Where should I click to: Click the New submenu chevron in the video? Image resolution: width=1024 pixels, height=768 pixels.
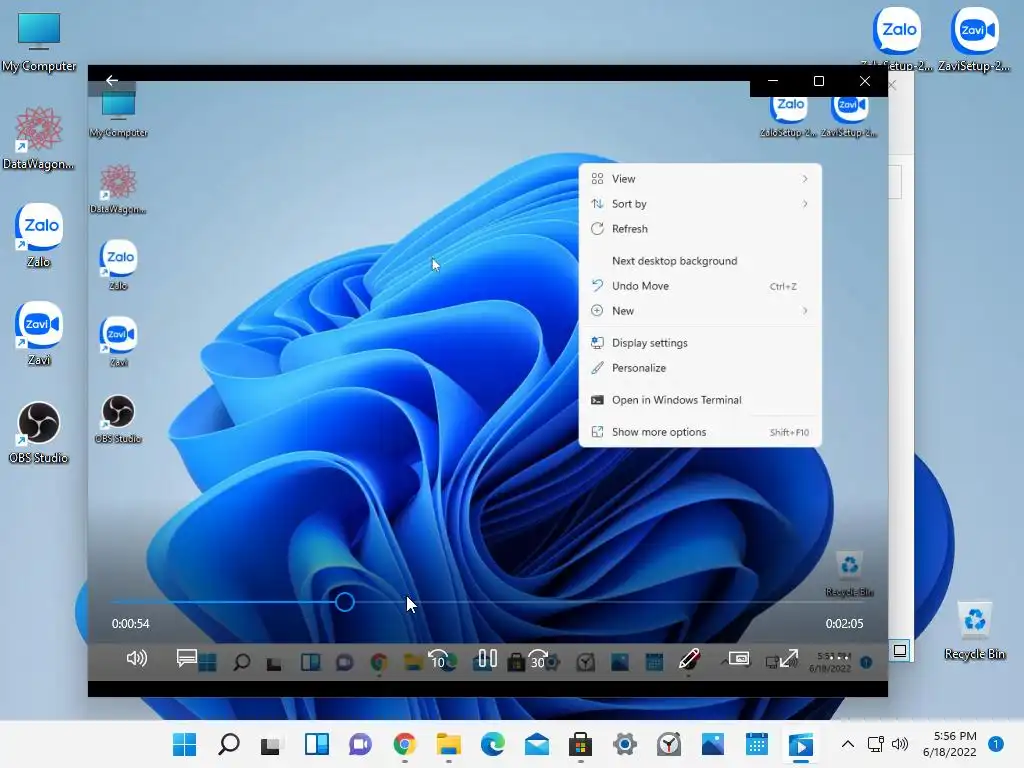805,311
